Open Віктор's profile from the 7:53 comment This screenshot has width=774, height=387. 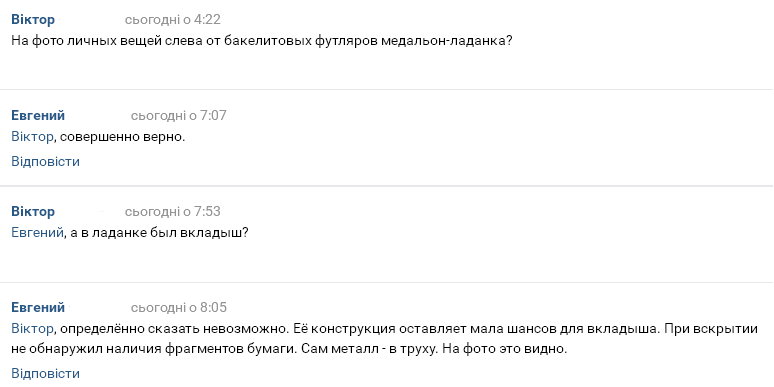point(33,211)
